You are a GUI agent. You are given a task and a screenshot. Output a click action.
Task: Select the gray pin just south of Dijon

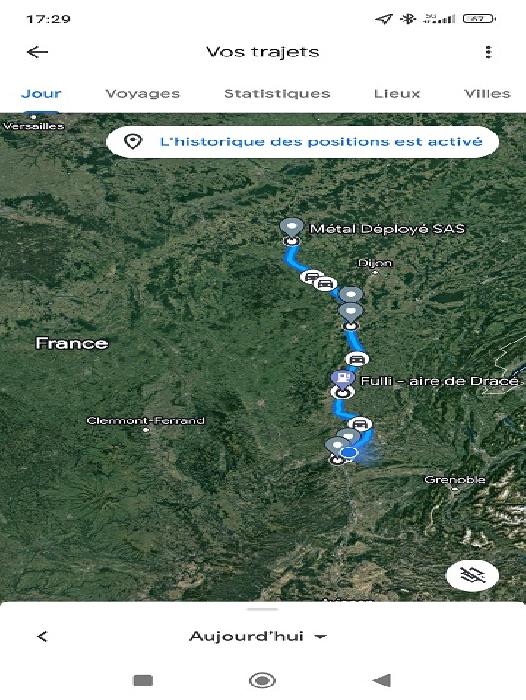click(351, 296)
